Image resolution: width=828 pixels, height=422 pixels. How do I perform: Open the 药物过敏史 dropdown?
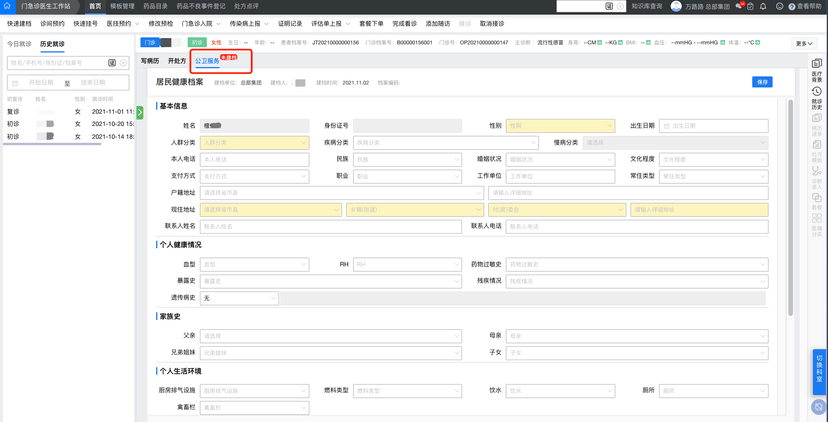[x=637, y=264]
